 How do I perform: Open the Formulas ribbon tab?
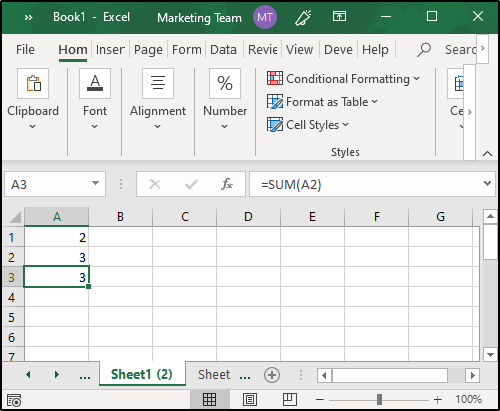coord(186,50)
